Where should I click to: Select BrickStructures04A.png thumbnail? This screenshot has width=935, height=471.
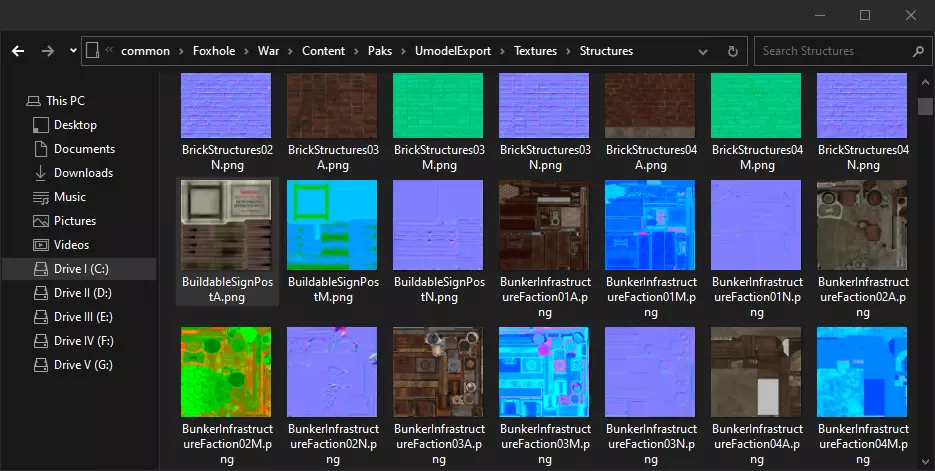tap(650, 106)
